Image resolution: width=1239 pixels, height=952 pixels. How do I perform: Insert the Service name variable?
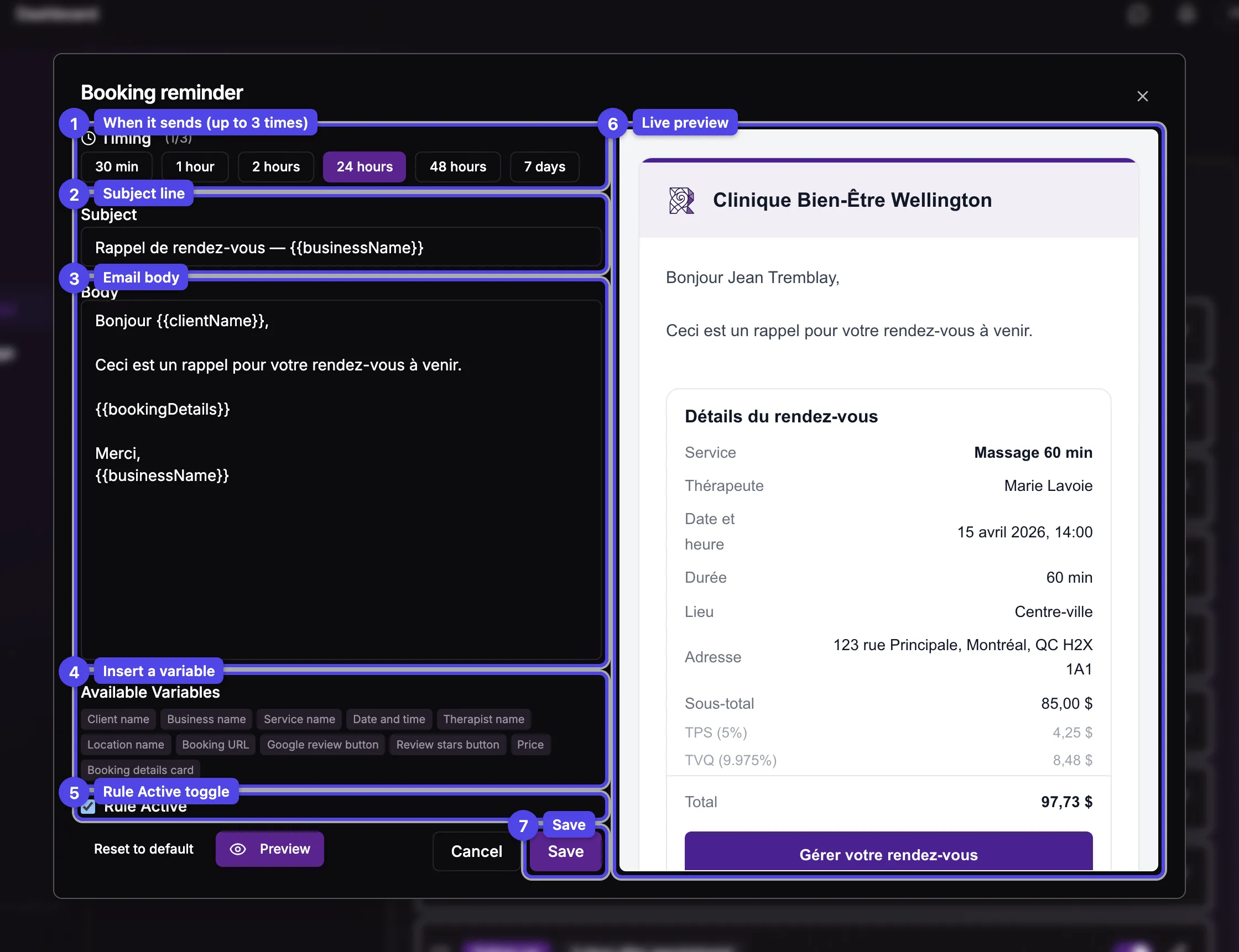click(x=299, y=719)
